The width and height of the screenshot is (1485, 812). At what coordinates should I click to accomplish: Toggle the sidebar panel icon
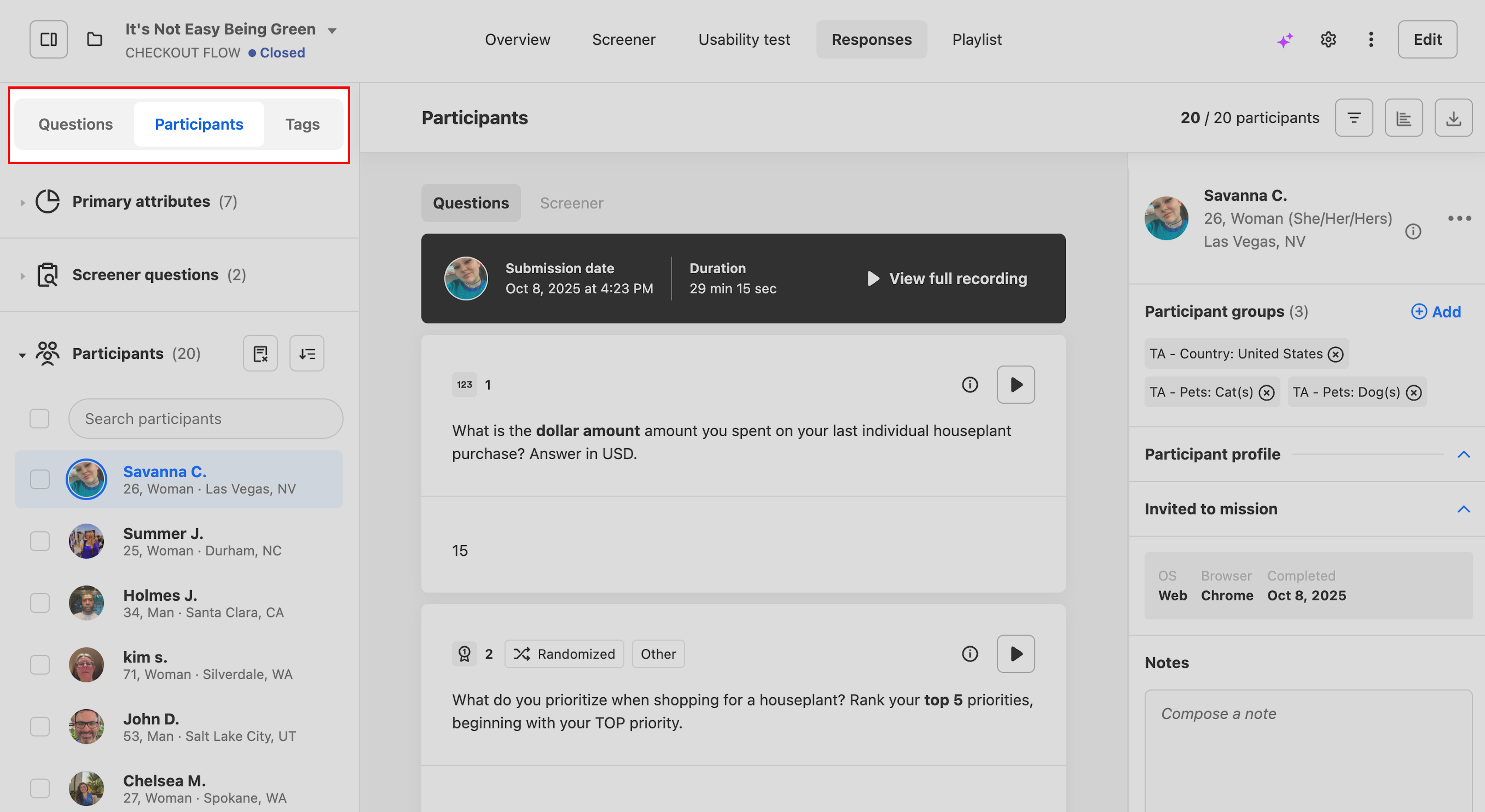(48, 39)
